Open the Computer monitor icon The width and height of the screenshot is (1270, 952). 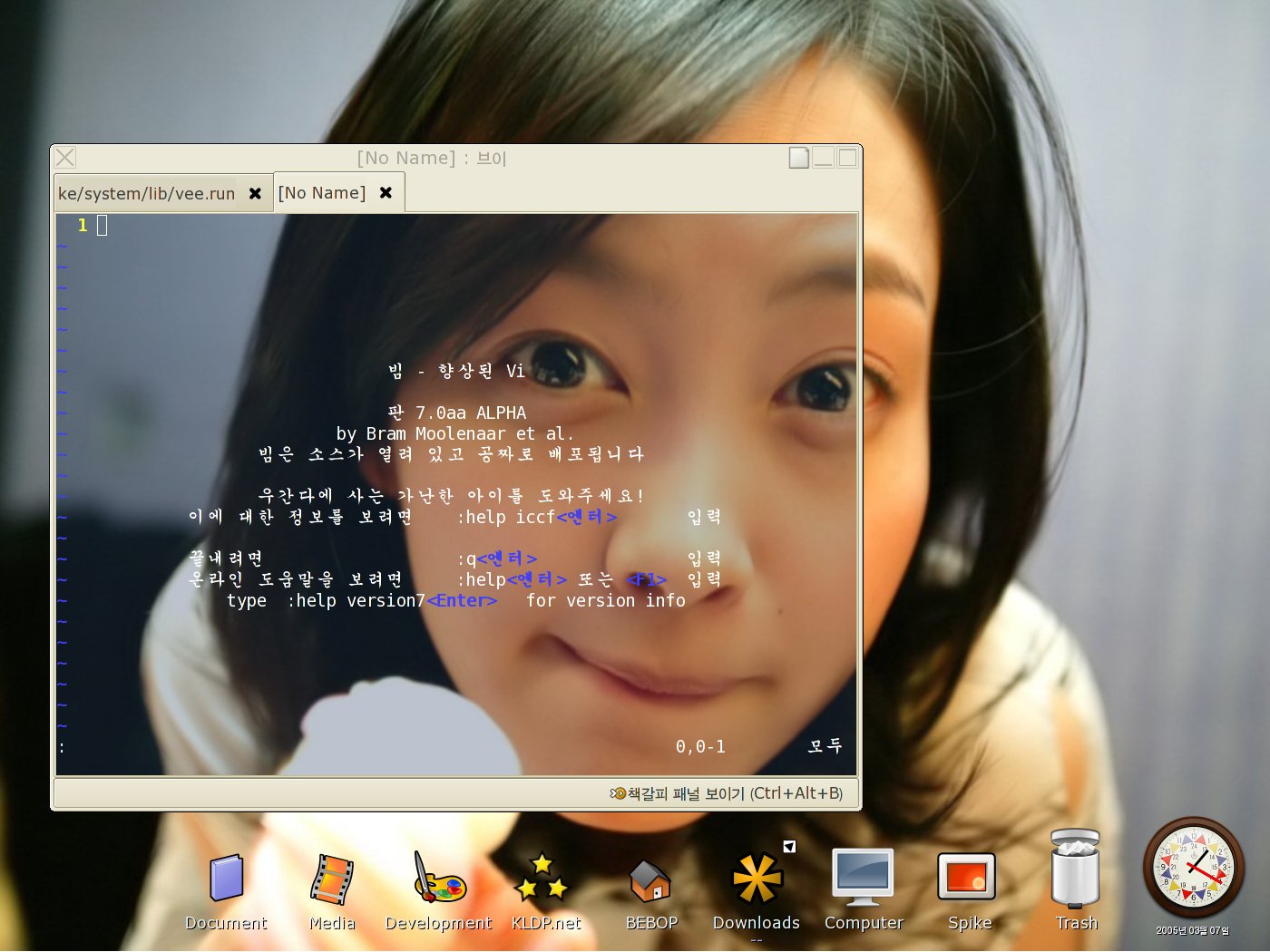pyautogui.click(x=863, y=877)
